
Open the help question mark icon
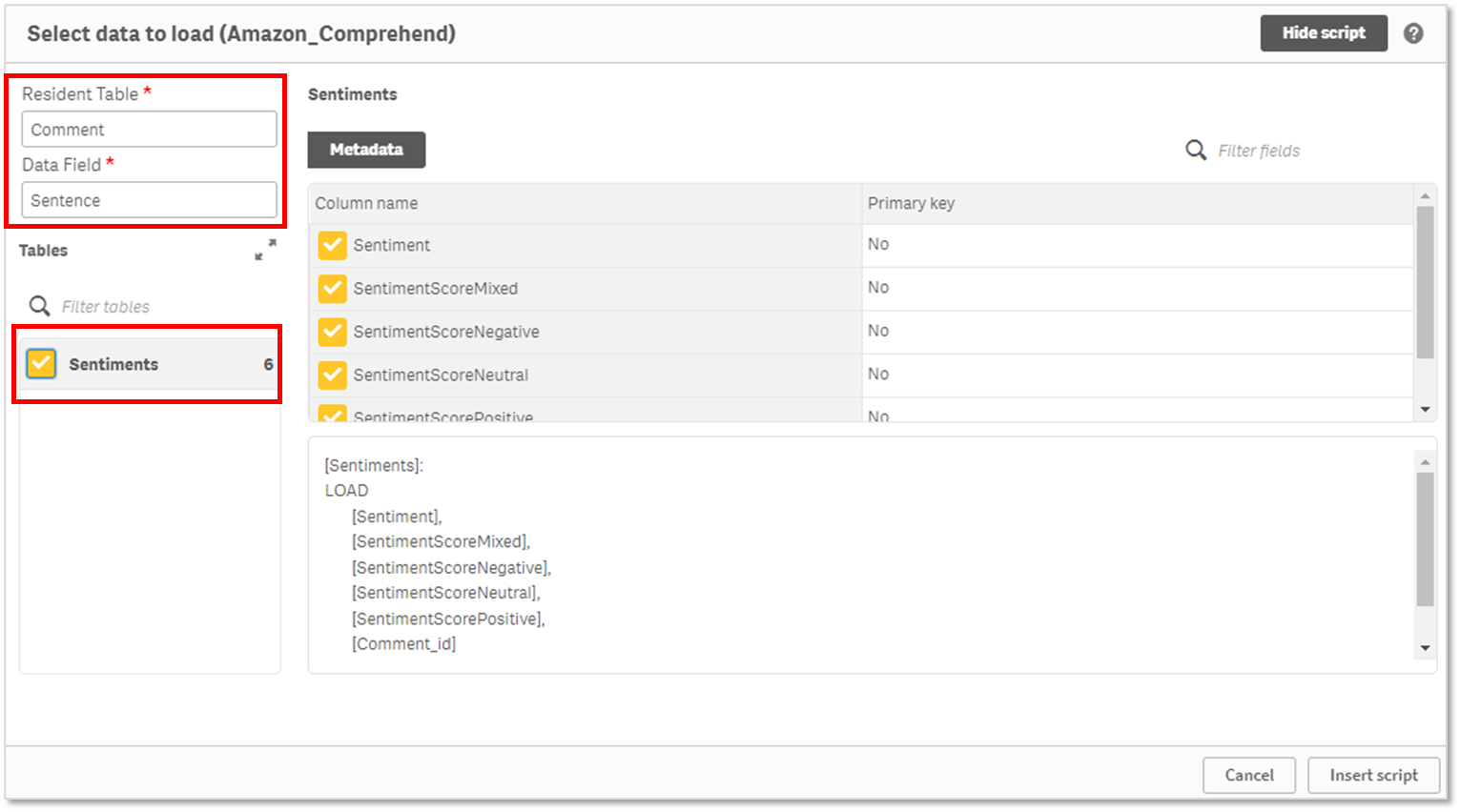(x=1413, y=33)
